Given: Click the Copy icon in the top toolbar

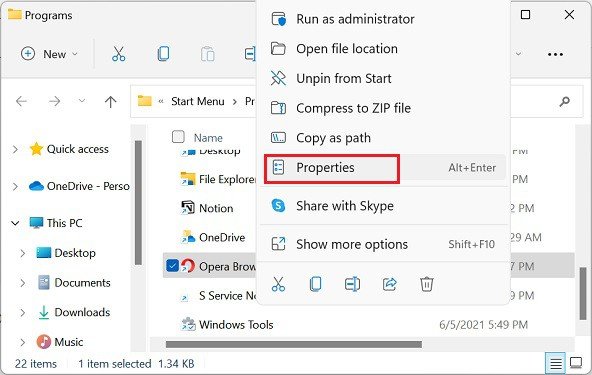Looking at the screenshot, I should click(x=163, y=54).
